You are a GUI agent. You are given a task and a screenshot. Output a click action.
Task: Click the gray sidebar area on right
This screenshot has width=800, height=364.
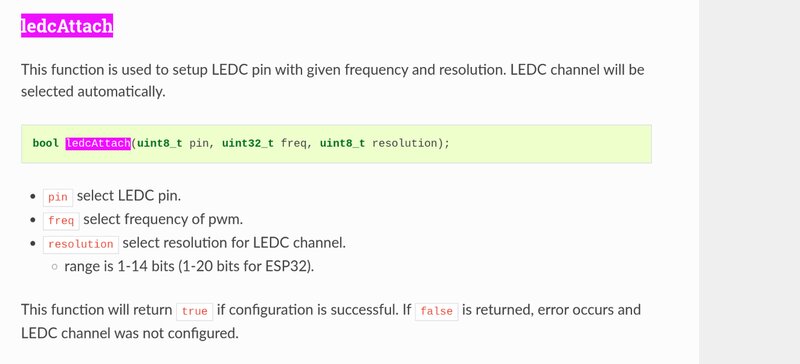(x=749, y=182)
